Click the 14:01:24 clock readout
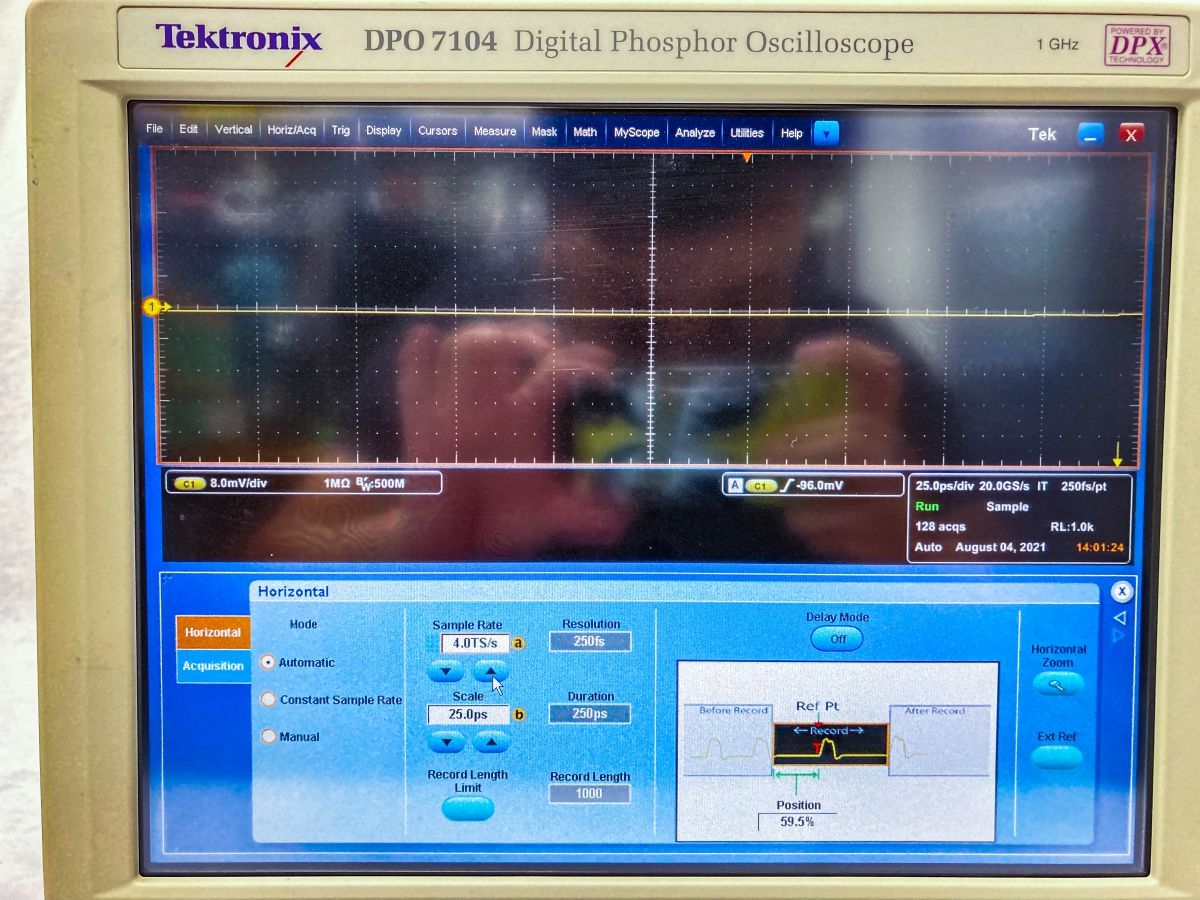 tap(1099, 548)
